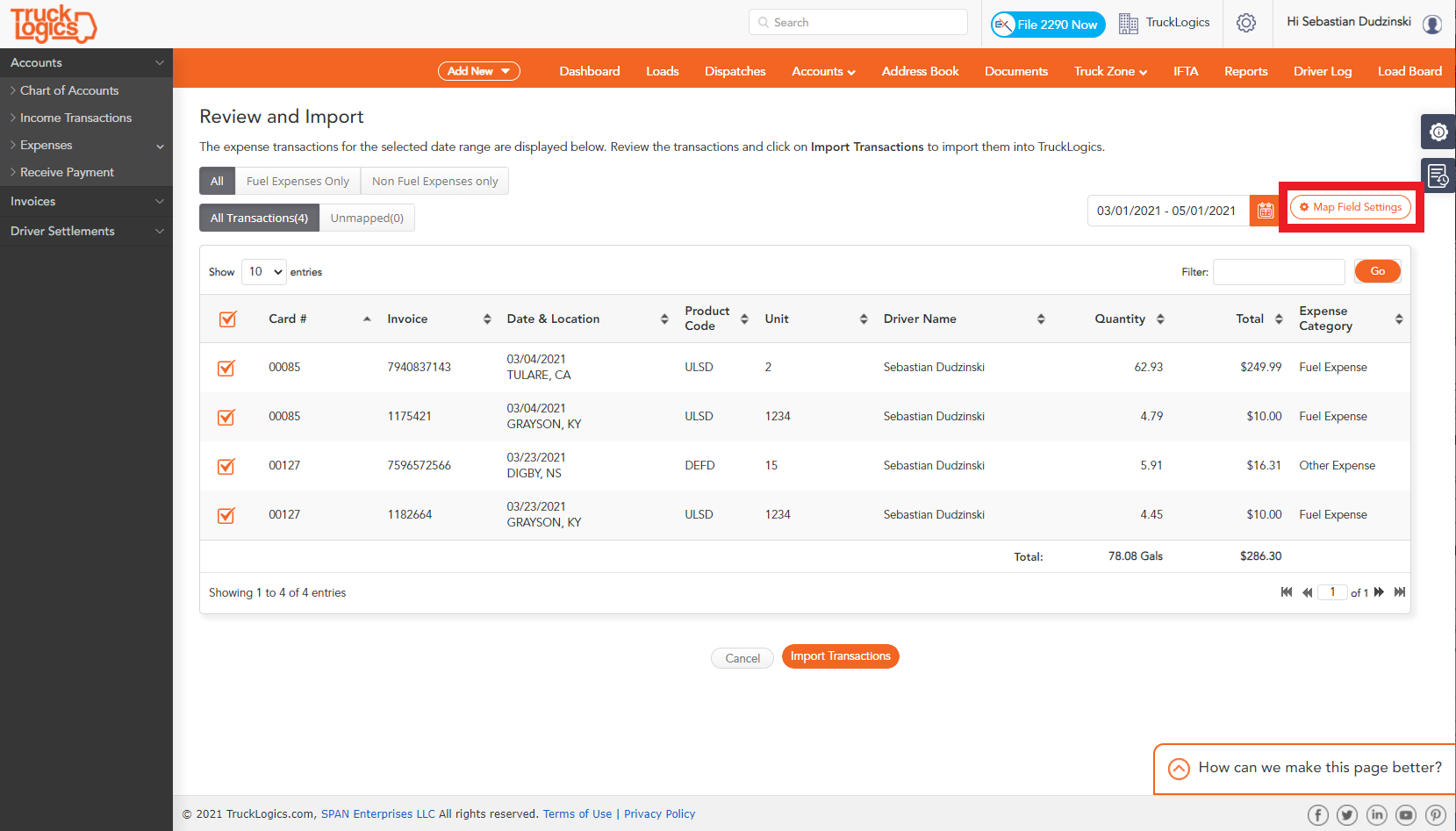Click the page number box
Viewport: 1456px width, 831px height.
[1332, 592]
